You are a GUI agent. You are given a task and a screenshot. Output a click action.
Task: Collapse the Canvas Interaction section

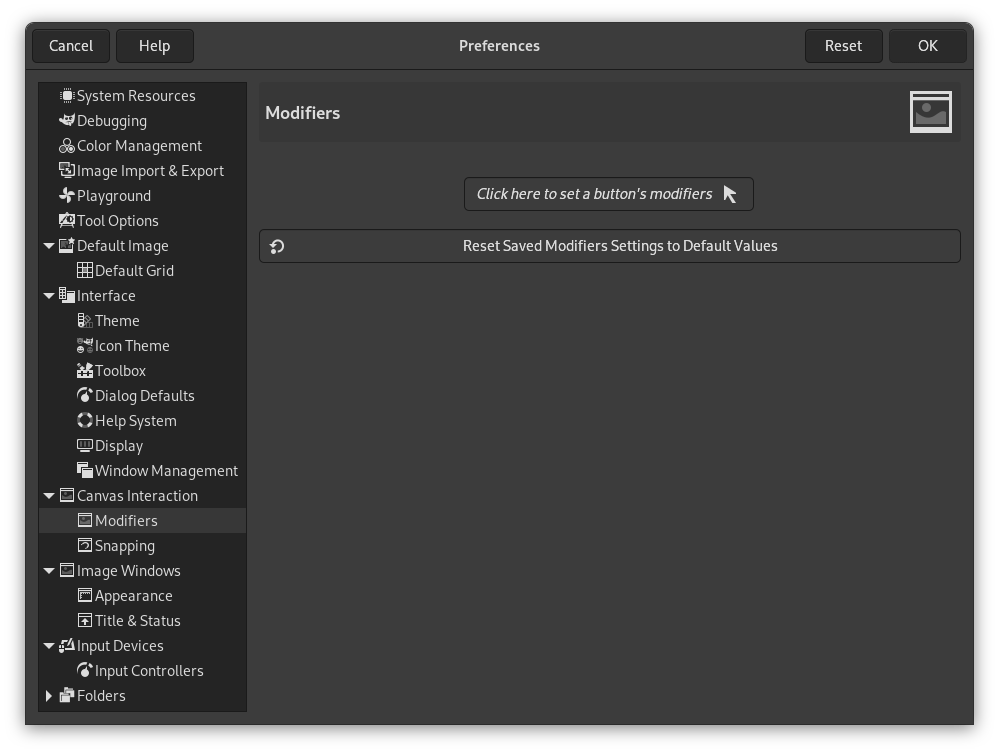coord(49,495)
